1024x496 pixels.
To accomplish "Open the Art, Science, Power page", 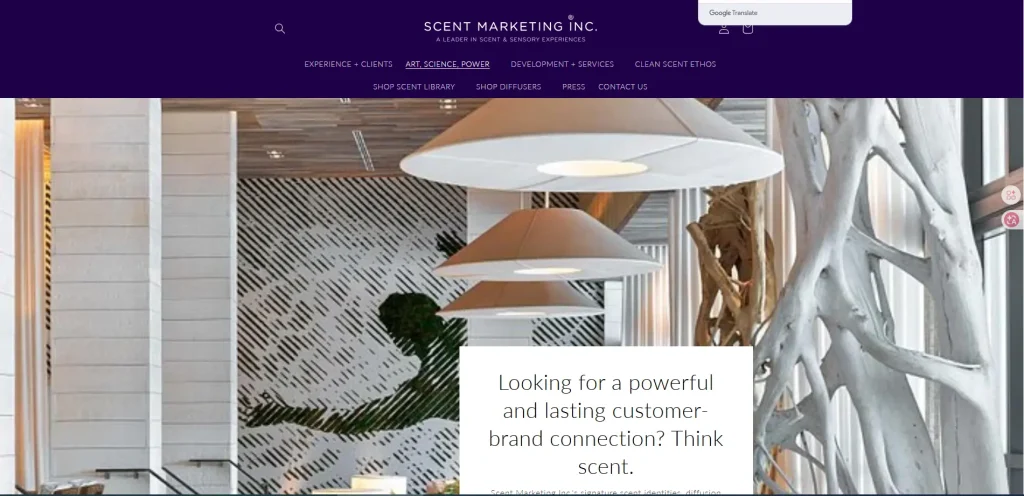I will click(447, 64).
